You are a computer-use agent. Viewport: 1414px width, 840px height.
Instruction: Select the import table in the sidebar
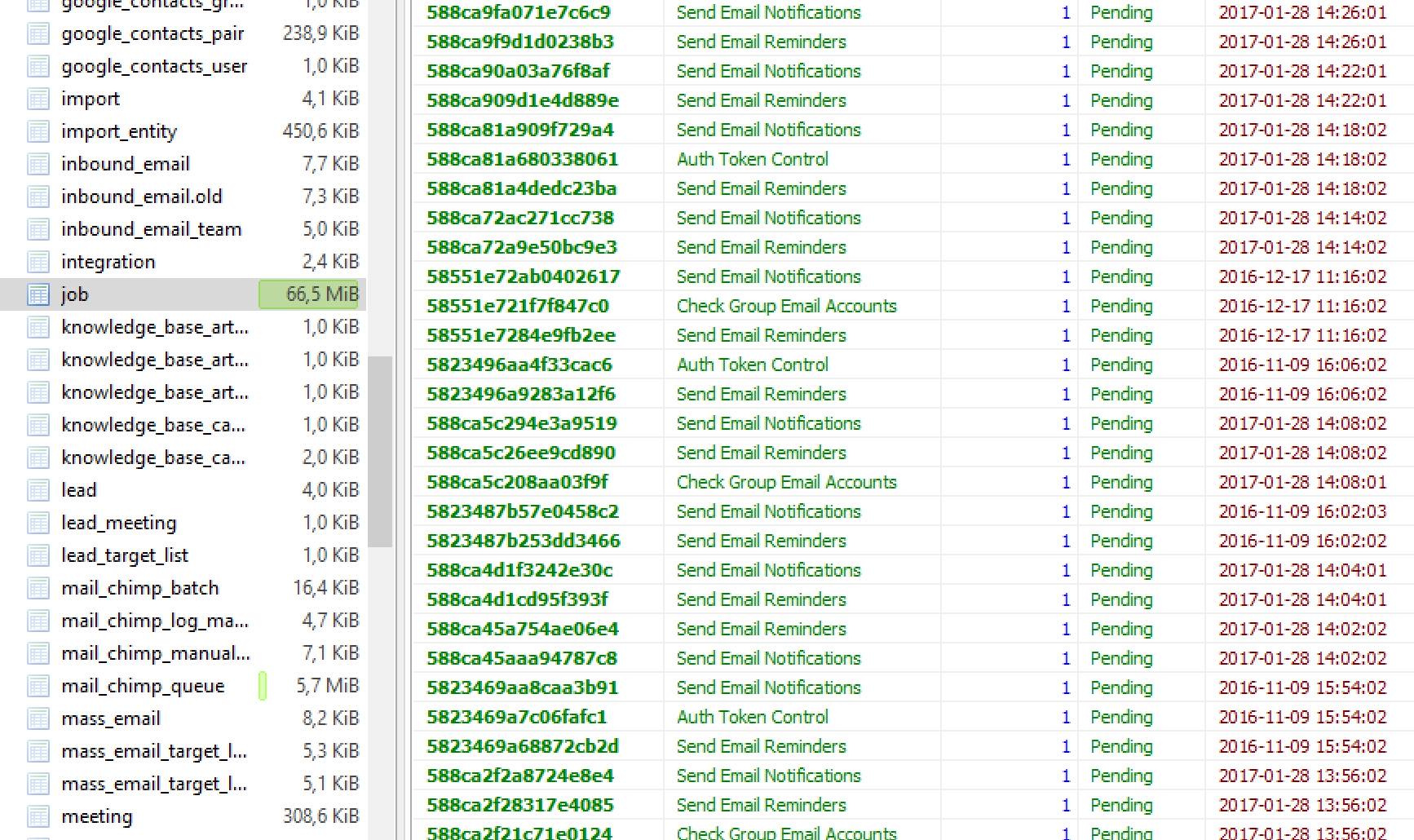pyautogui.click(x=90, y=98)
